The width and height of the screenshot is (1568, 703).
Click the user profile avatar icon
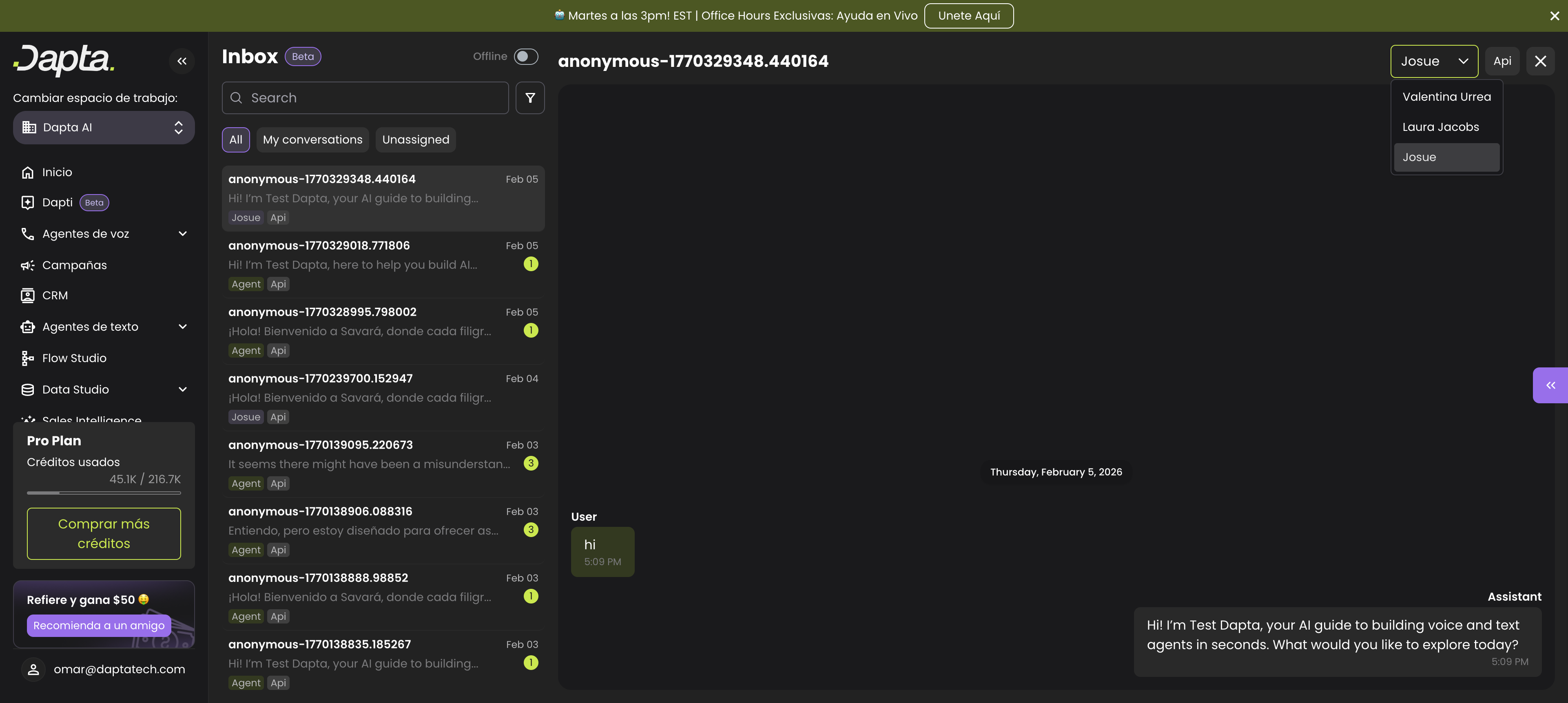point(33,669)
